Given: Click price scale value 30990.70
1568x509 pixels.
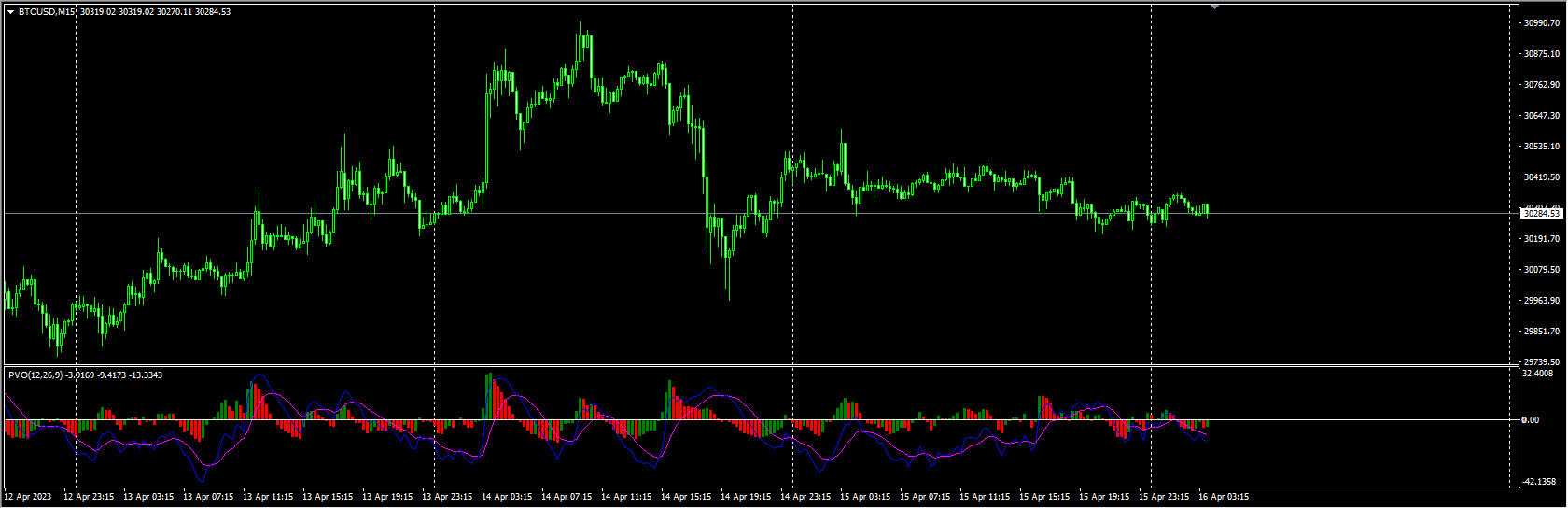Looking at the screenshot, I should click(1542, 22).
